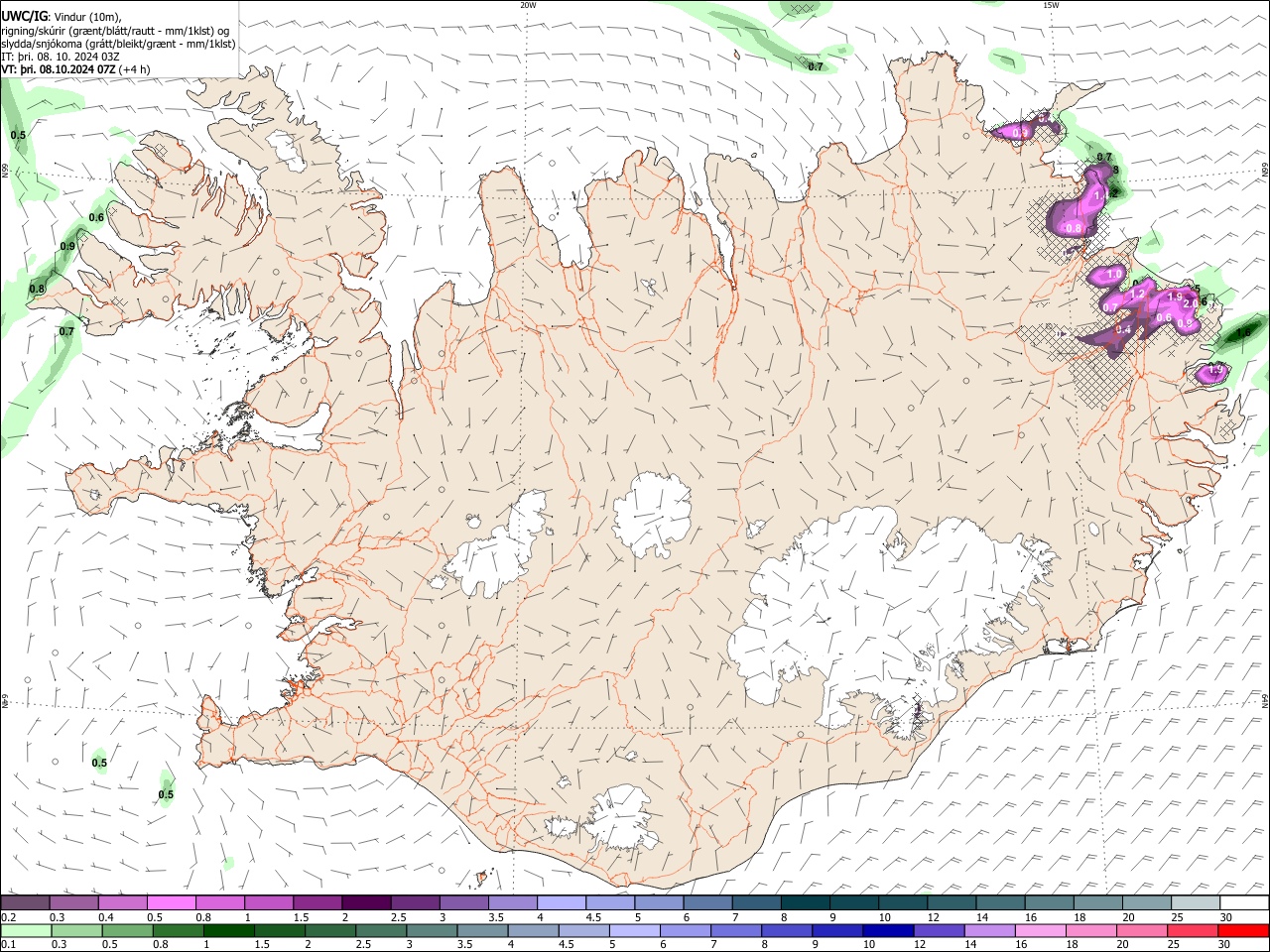Screen dimensions: 1270x952
Task: Click the light violet 14 swatch in lower legend
Action: 990,930
